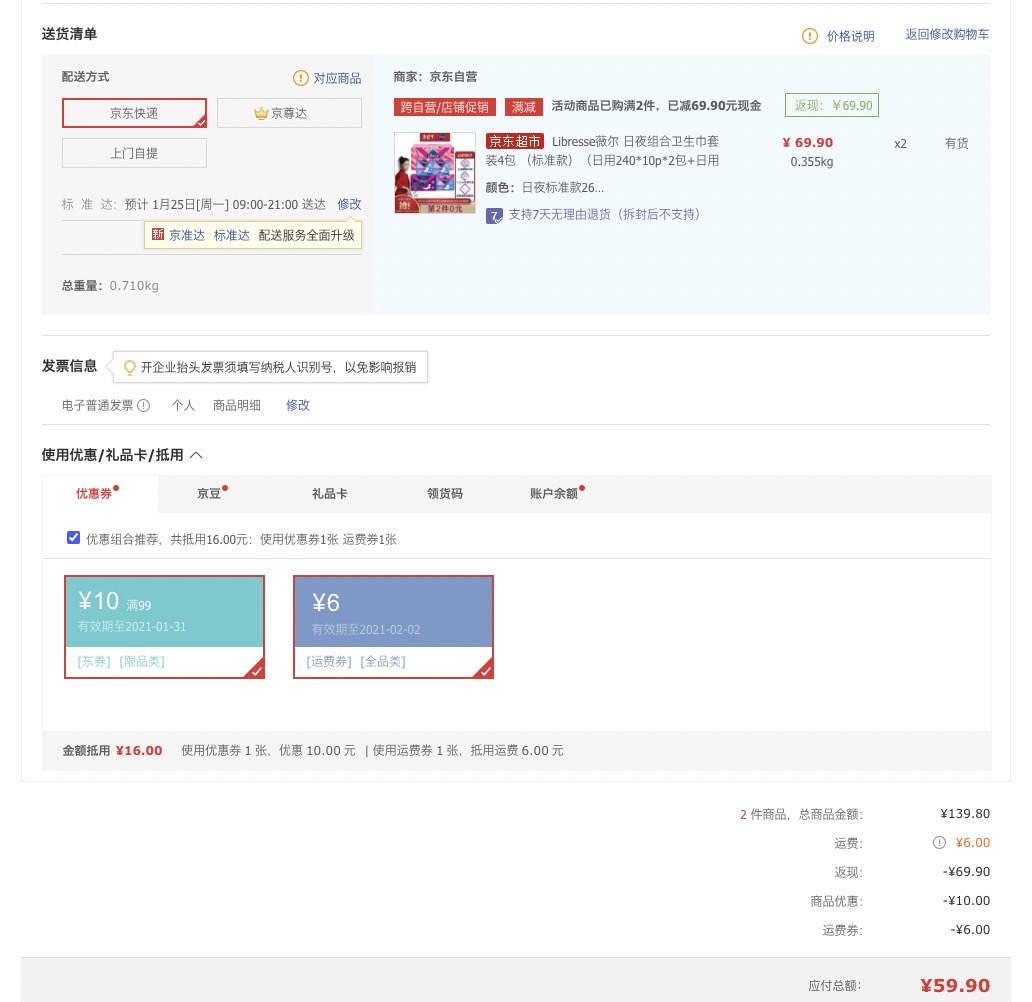Viewport: 1032px width, 1002px height.
Task: Click 支持7天无理由退货 link
Action: [604, 215]
